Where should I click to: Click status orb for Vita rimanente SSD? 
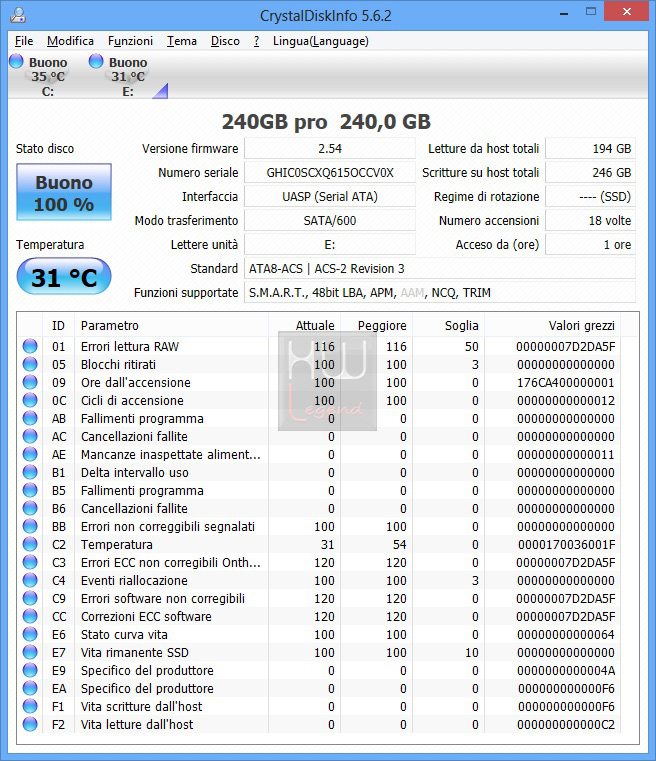[x=30, y=652]
